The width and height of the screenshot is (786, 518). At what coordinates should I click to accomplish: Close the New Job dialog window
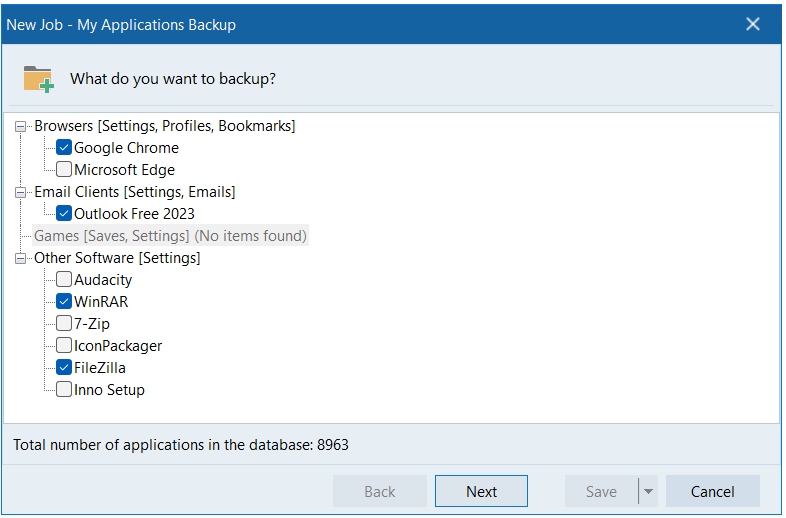point(753,24)
